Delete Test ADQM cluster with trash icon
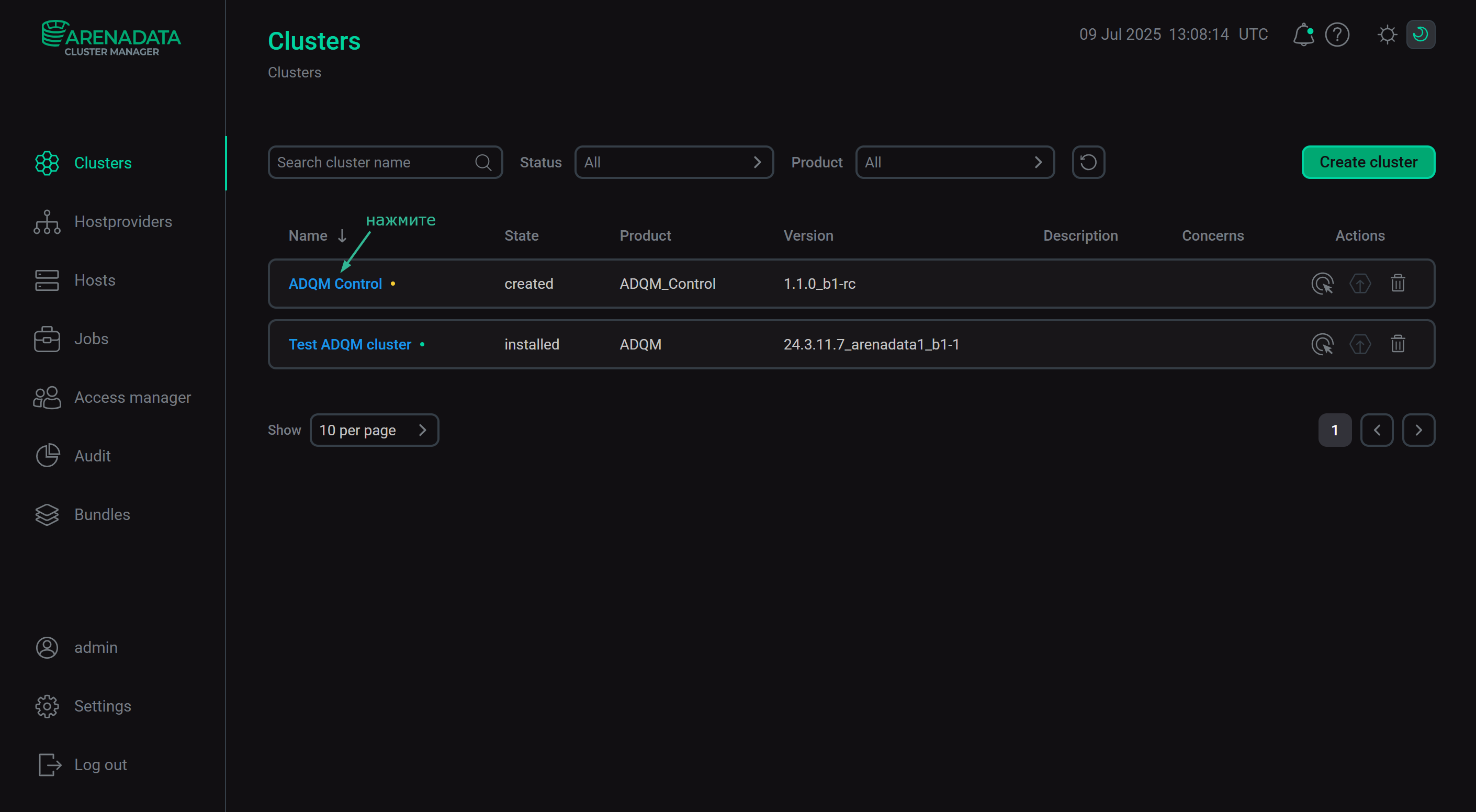The width and height of the screenshot is (1476, 812). pos(1398,344)
